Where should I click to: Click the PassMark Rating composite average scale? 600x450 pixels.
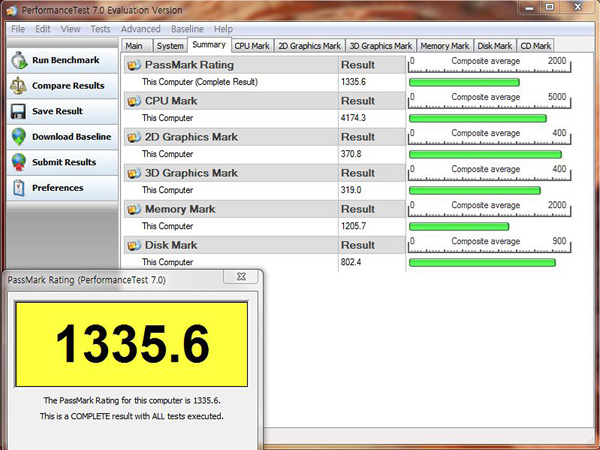[x=489, y=64]
